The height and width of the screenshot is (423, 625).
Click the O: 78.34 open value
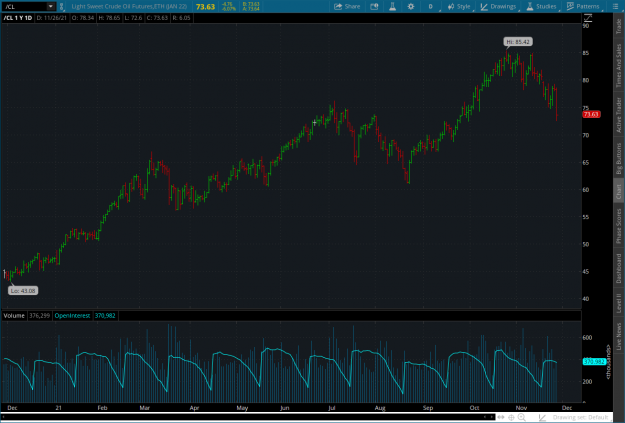[x=83, y=18]
